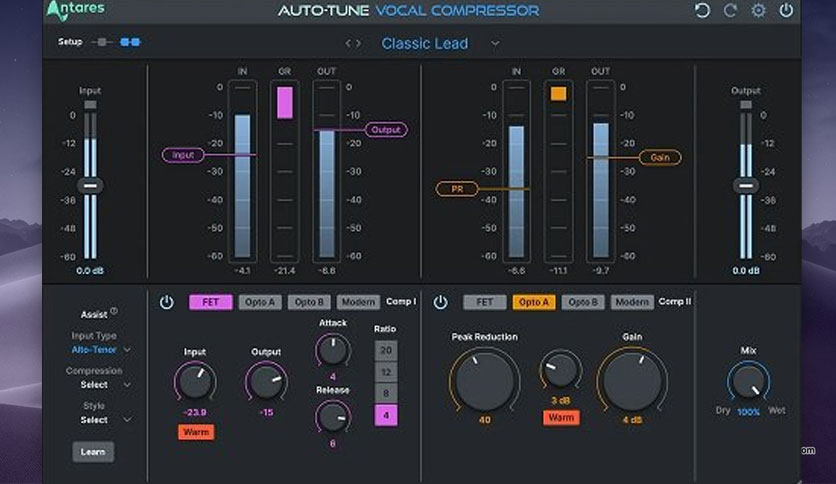
Task: Click the Comp II Gain knob
Action: click(x=632, y=381)
